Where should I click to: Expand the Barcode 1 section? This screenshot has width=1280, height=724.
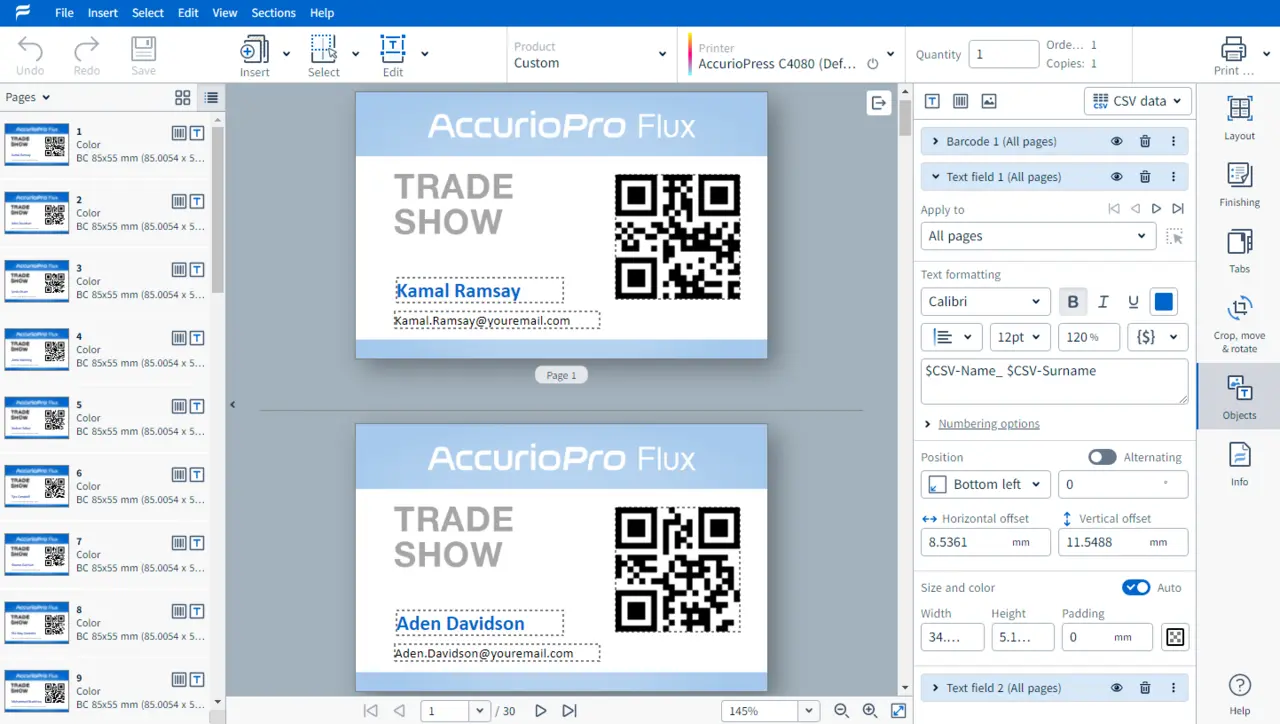[x=936, y=141]
